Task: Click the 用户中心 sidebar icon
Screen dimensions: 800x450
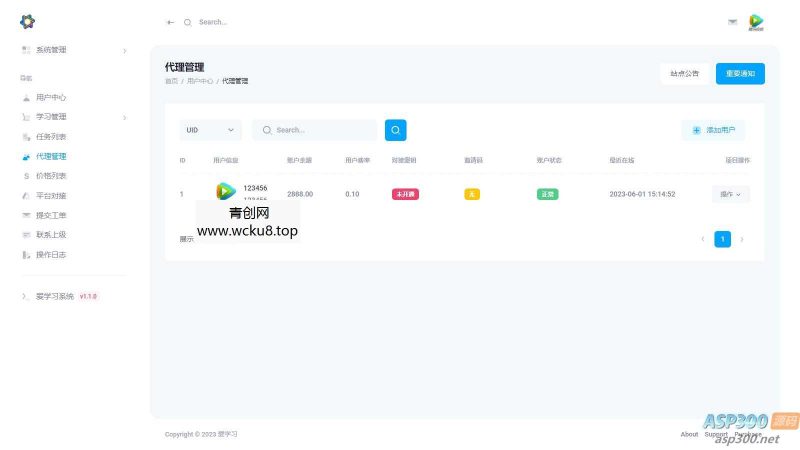Action: (x=26, y=97)
